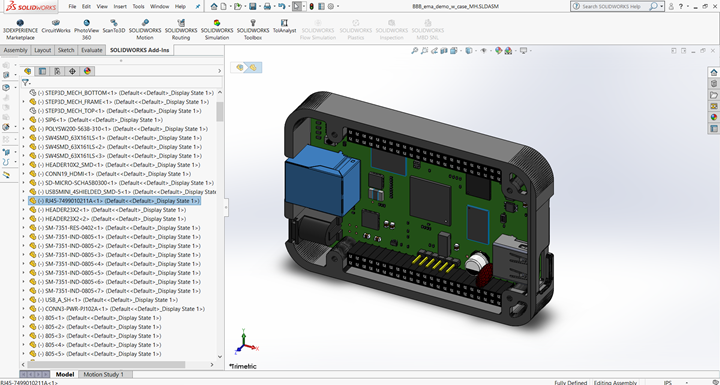Toggle the TolAnalyst add-in
The height and width of the screenshot is (385, 720).
click(x=284, y=27)
